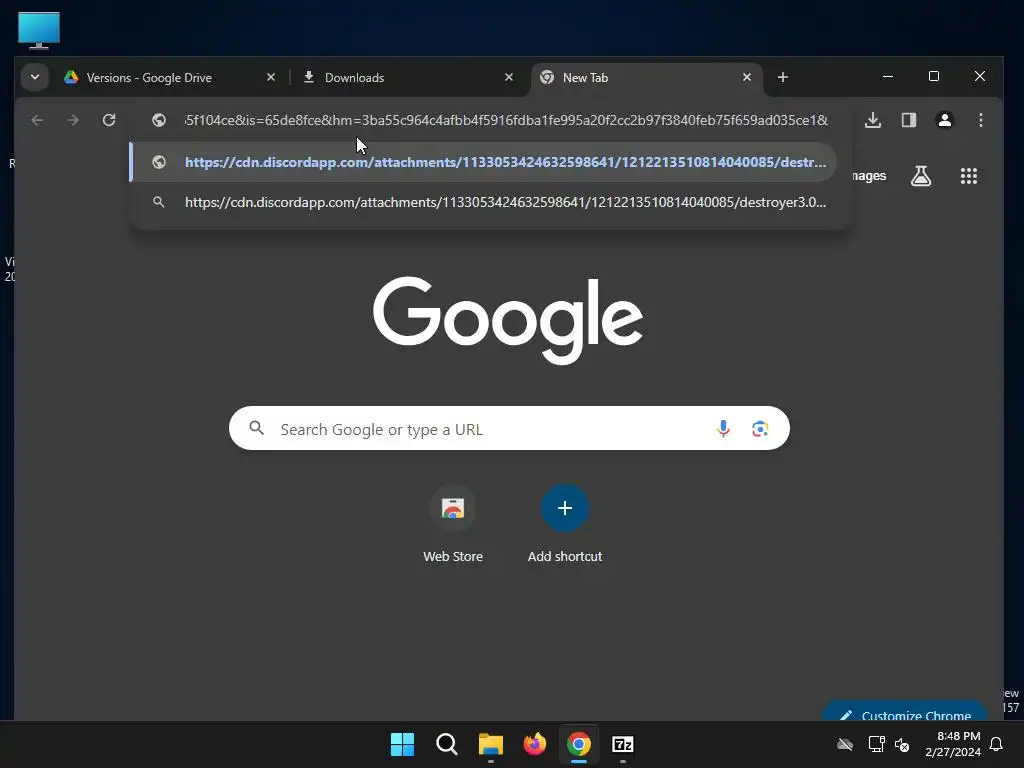Click the Add shortcut button
The image size is (1024, 768).
tap(565, 524)
